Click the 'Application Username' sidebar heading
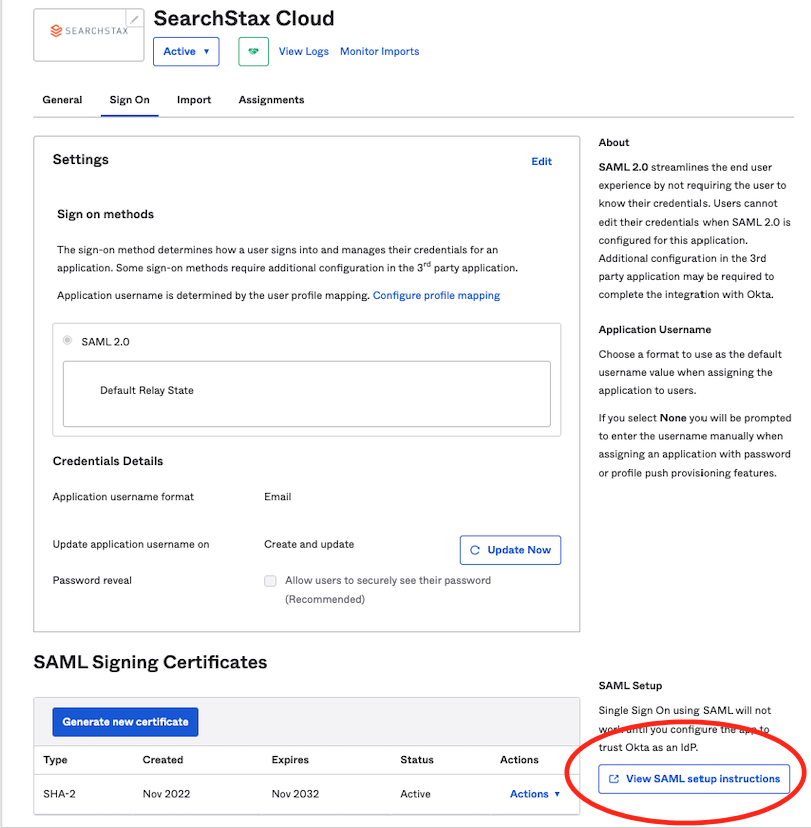Image resolution: width=811 pixels, height=828 pixels. pyautogui.click(x=655, y=330)
